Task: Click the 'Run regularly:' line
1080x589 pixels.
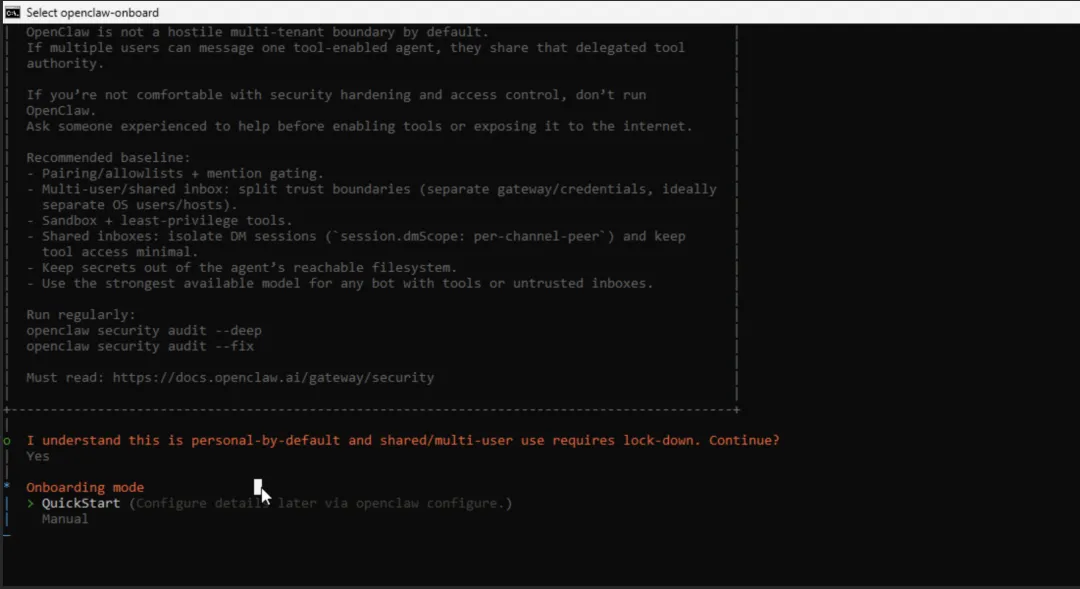Action: [81, 314]
